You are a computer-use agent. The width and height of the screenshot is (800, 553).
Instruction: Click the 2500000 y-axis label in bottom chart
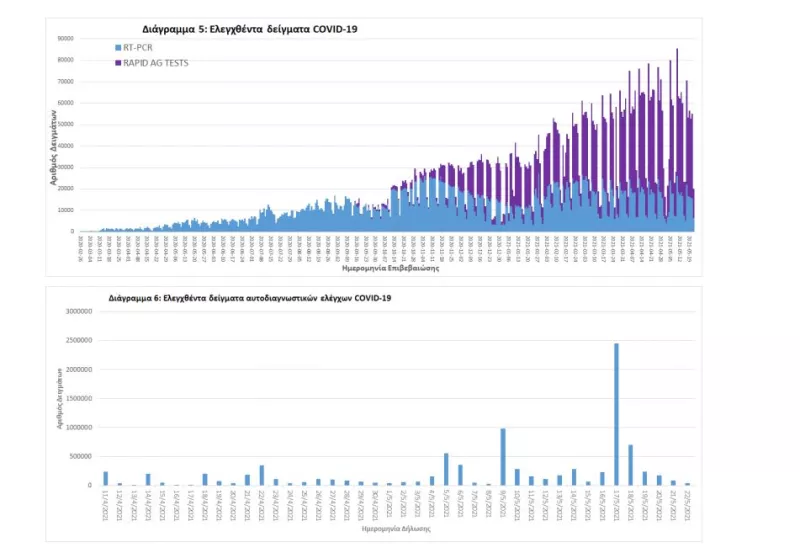(78, 341)
